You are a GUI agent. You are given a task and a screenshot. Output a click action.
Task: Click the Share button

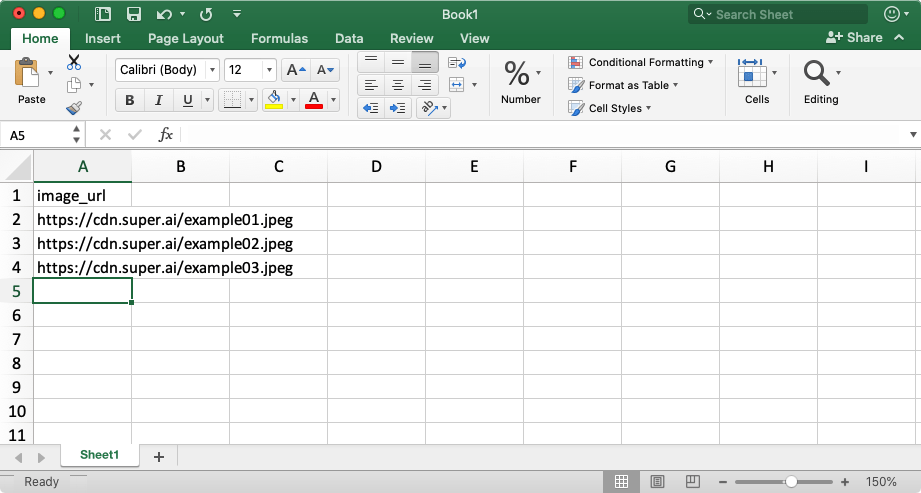[855, 38]
